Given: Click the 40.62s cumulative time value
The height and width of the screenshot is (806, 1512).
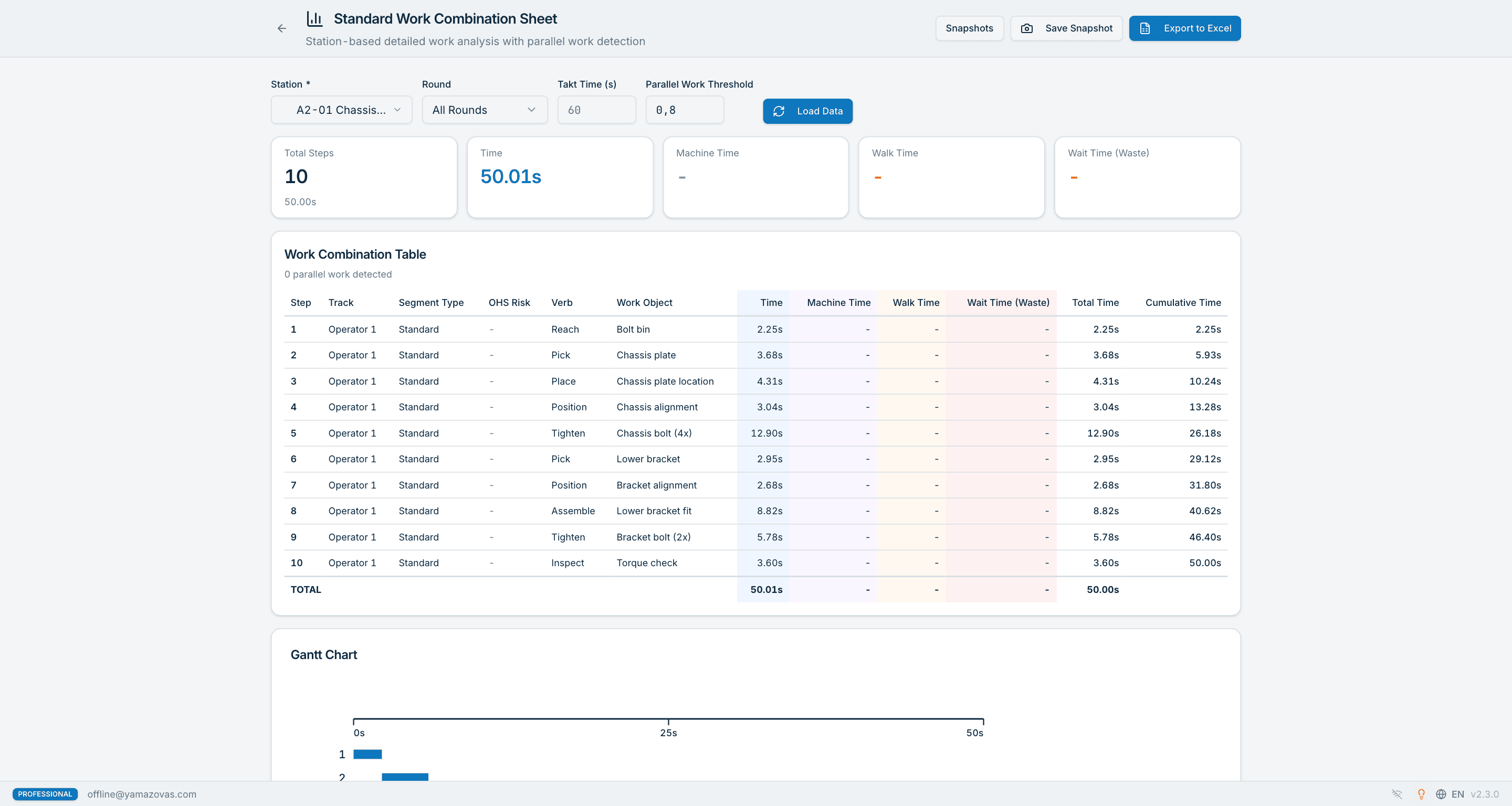Looking at the screenshot, I should (x=1205, y=511).
